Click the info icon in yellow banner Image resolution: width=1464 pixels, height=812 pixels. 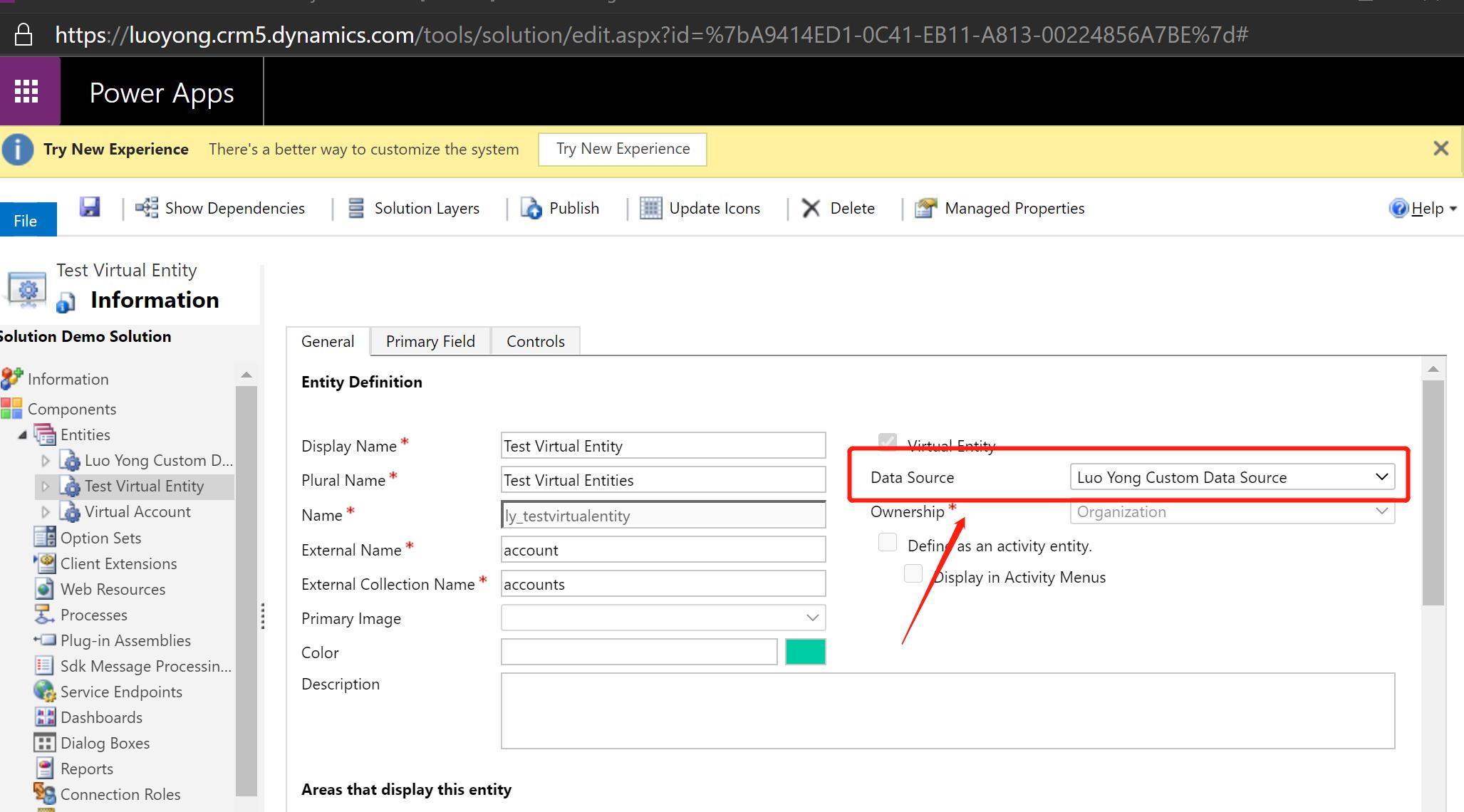click(x=18, y=150)
